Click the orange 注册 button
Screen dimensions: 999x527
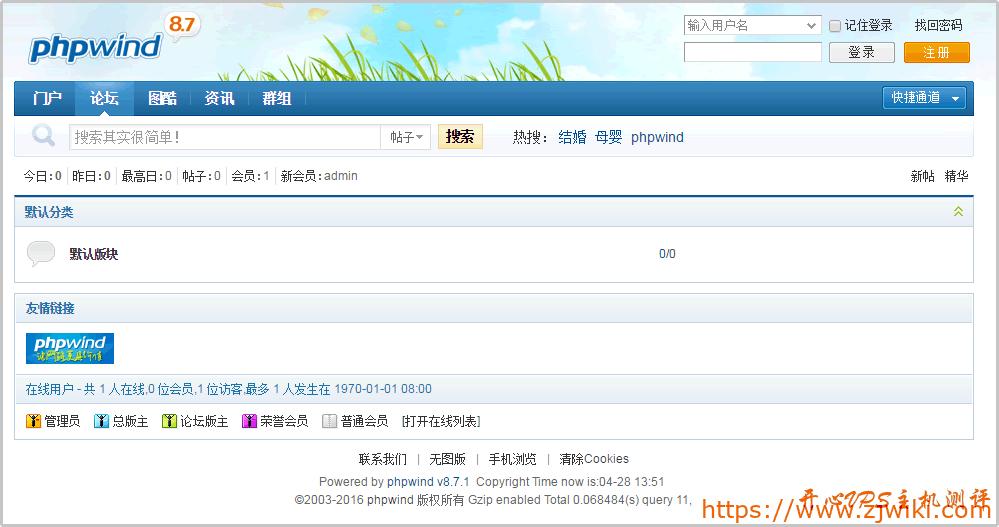[936, 53]
